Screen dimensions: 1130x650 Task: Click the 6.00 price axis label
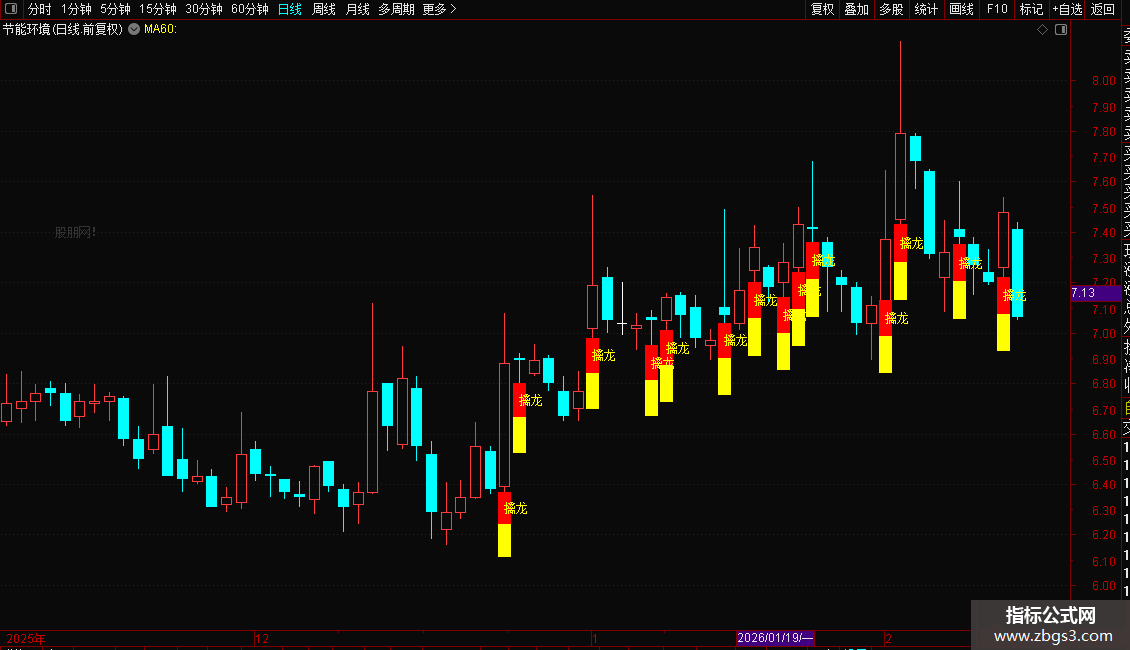1104,586
